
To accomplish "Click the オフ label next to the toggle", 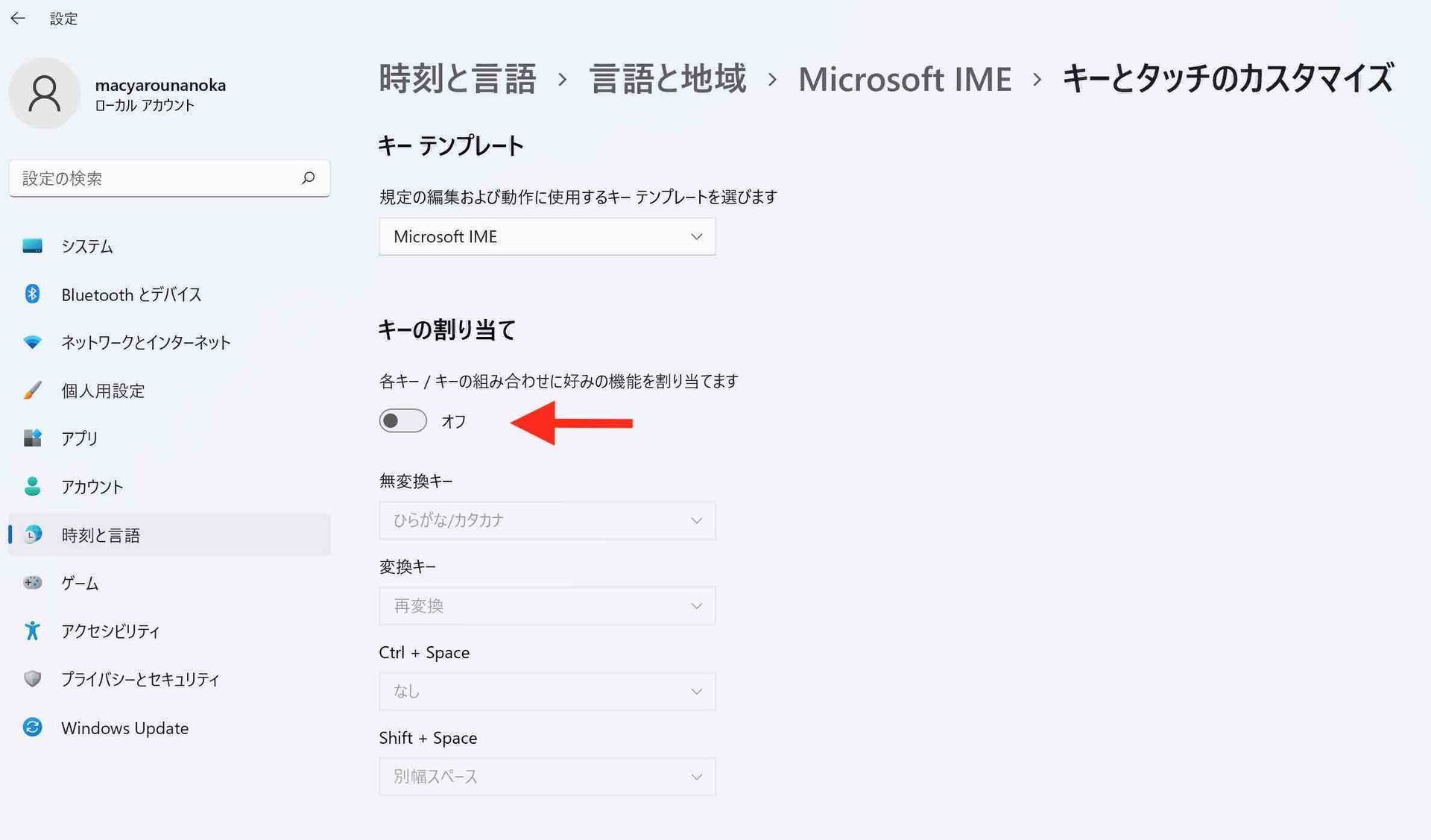I will coord(454,421).
